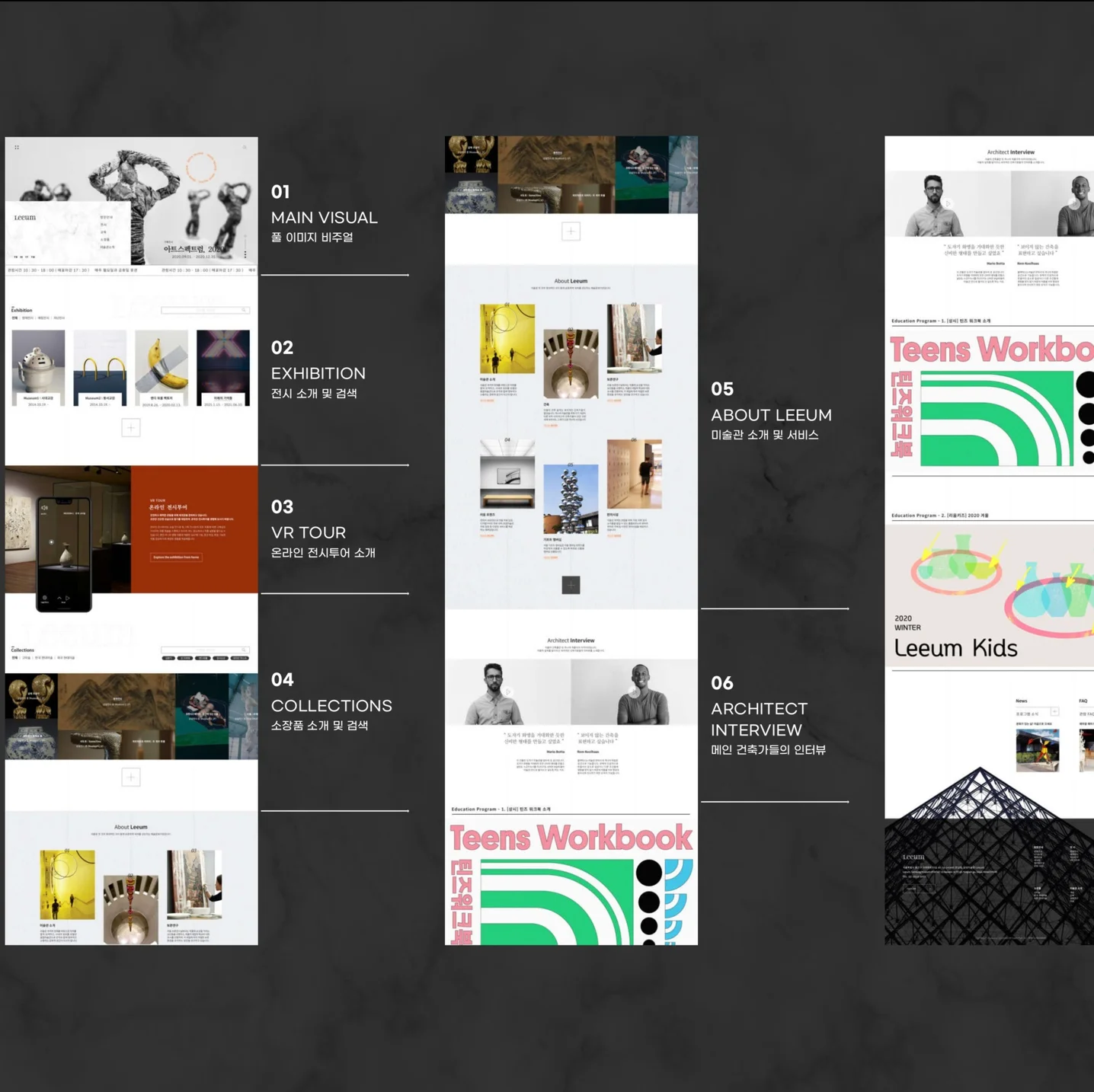Play the glasses man architect video in the middle mockup
This screenshot has width=1094, height=1092.
507,691
